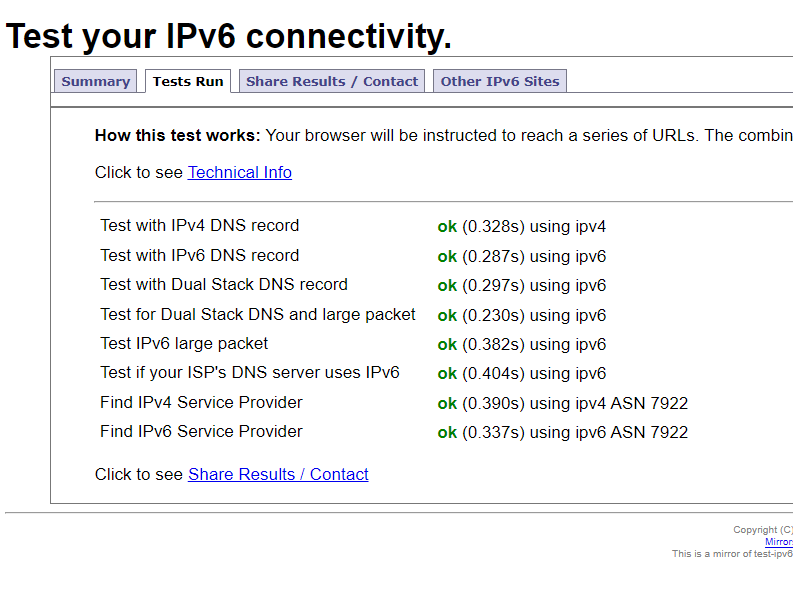The image size is (793, 592).
Task: Click the "Test your IPv6 connectivity" heading
Action: coord(229,36)
